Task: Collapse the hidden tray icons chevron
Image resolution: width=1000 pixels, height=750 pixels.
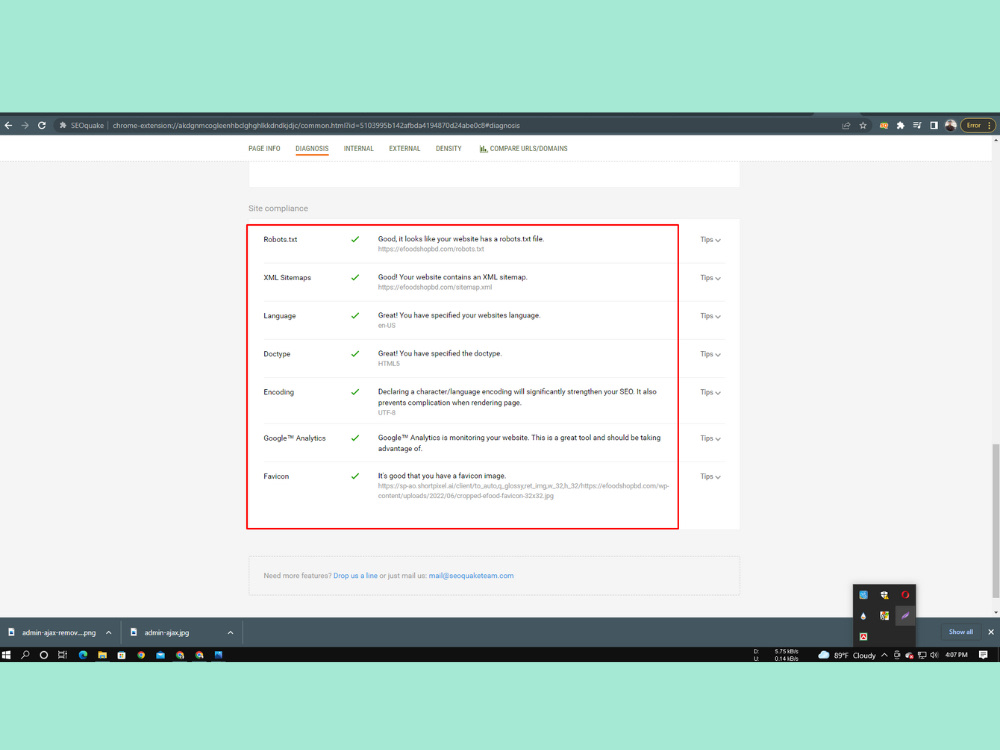Action: coord(885,655)
